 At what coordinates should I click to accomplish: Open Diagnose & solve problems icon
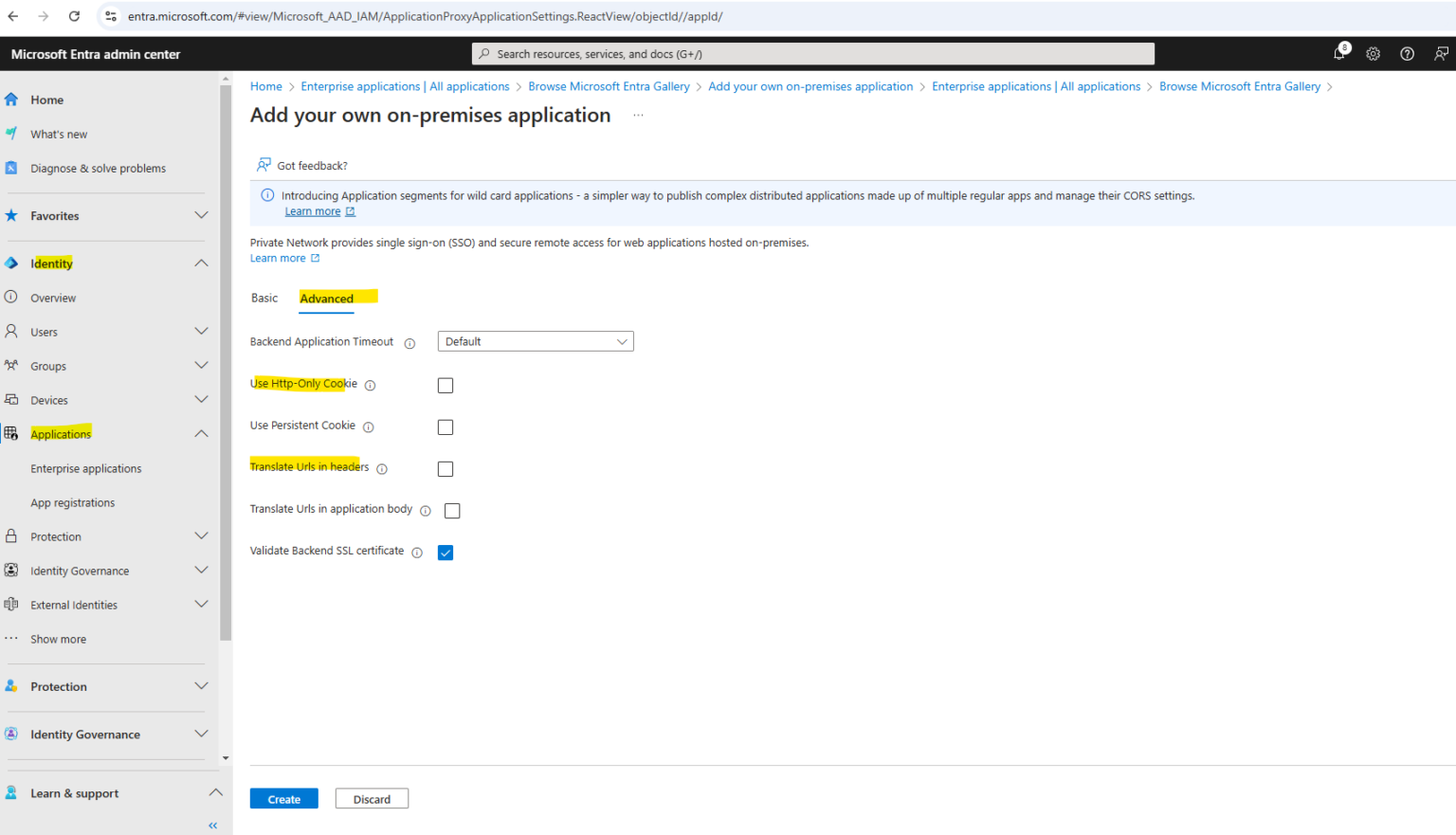[12, 167]
